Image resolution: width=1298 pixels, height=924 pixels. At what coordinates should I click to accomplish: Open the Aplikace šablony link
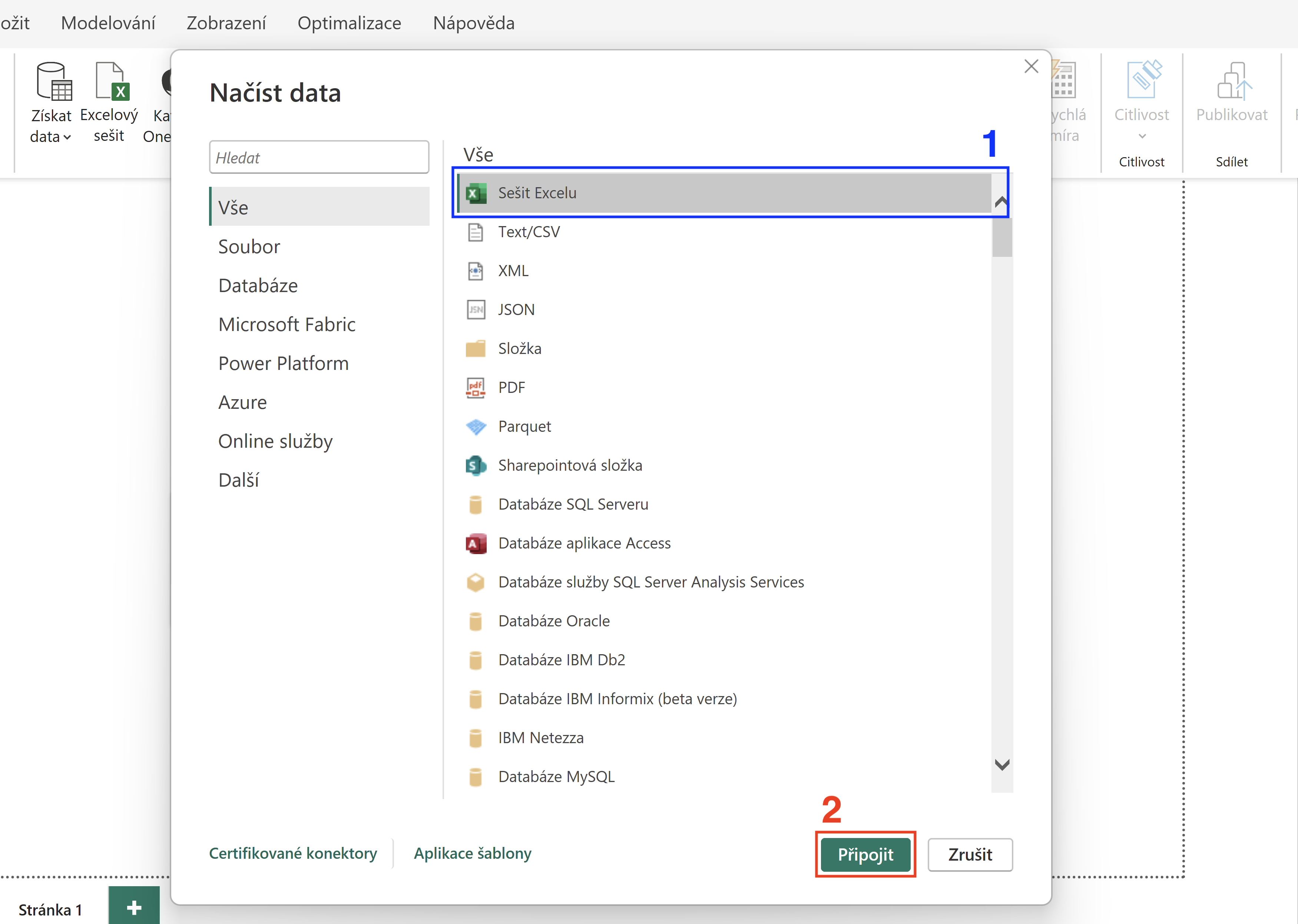coord(472,854)
